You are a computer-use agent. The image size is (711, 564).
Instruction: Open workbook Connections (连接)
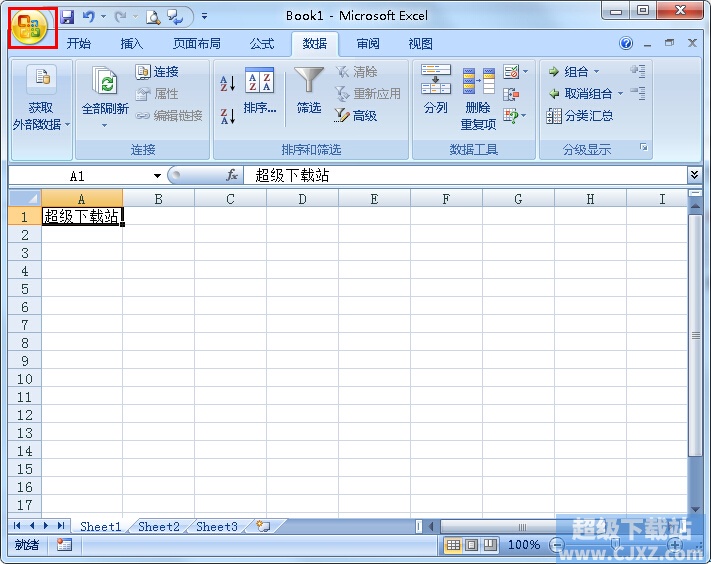(157, 72)
